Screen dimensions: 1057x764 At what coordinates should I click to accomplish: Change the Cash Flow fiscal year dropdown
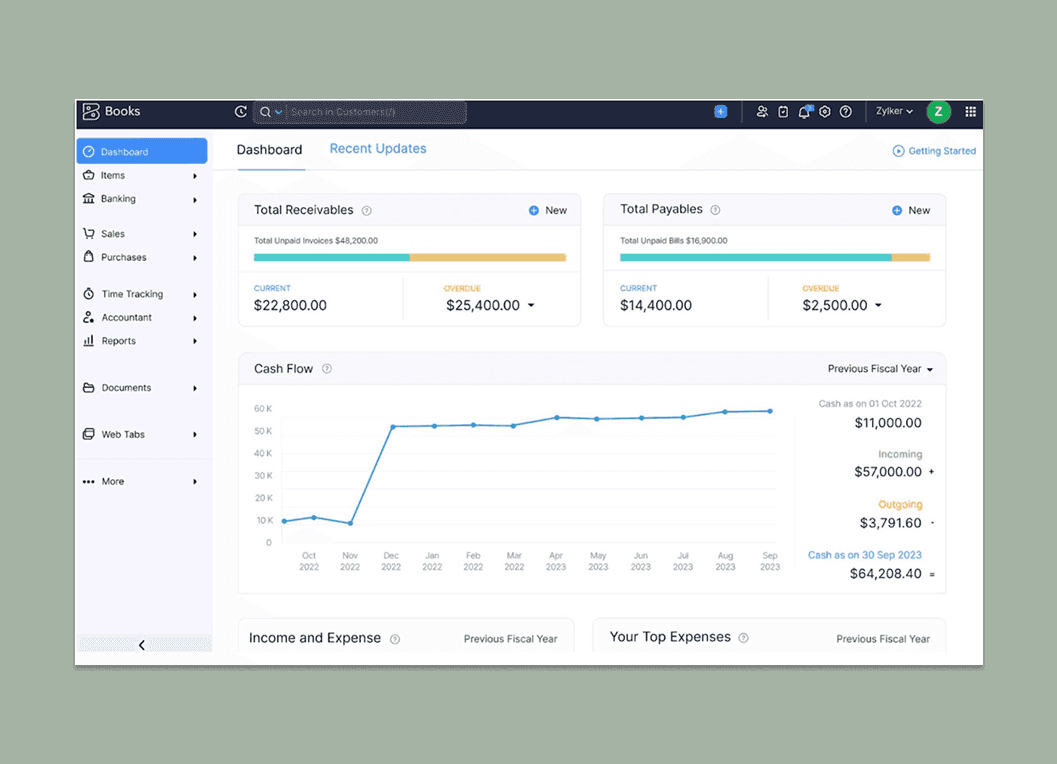(x=879, y=368)
